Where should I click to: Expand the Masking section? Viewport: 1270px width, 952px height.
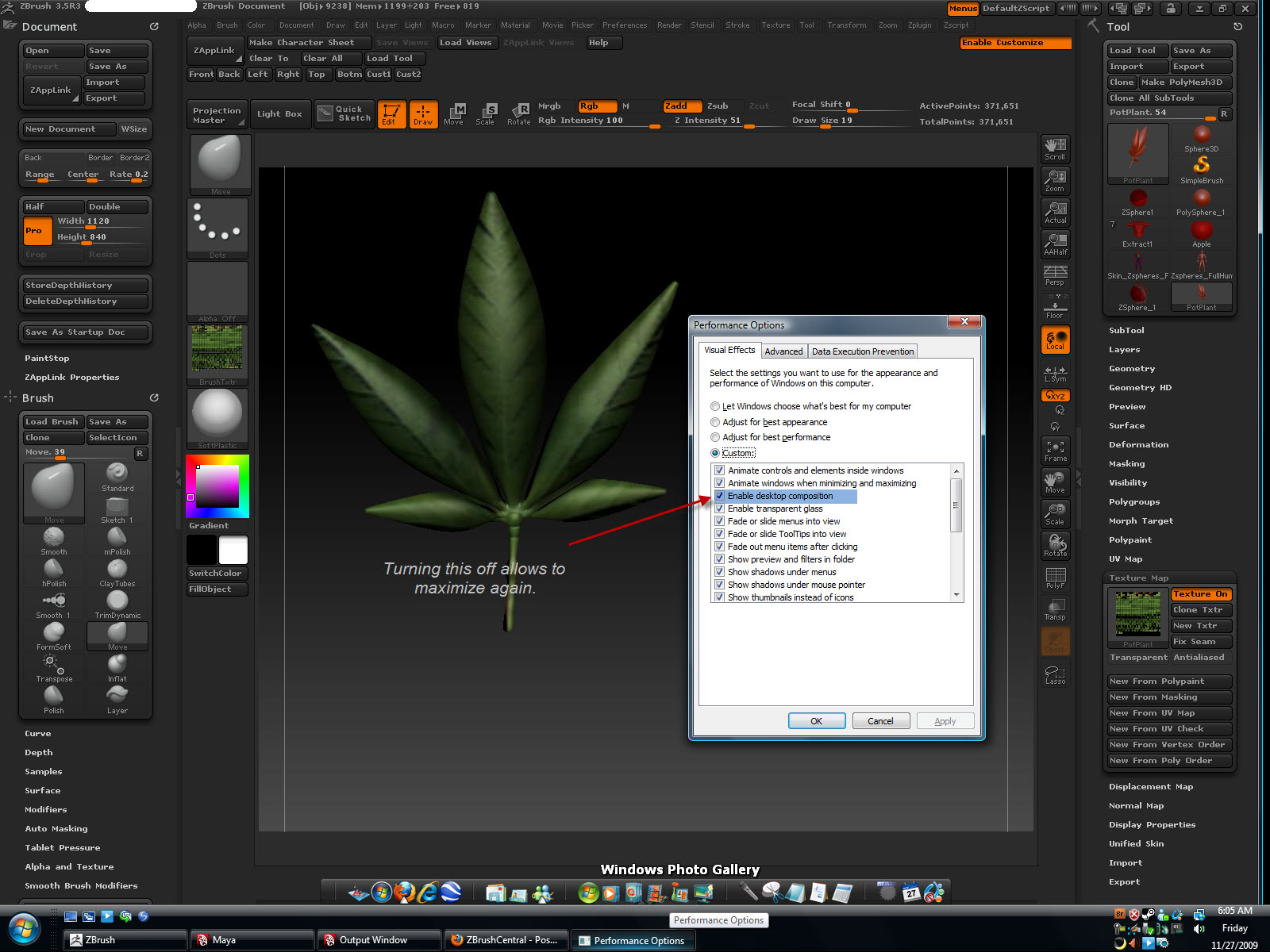(x=1126, y=463)
